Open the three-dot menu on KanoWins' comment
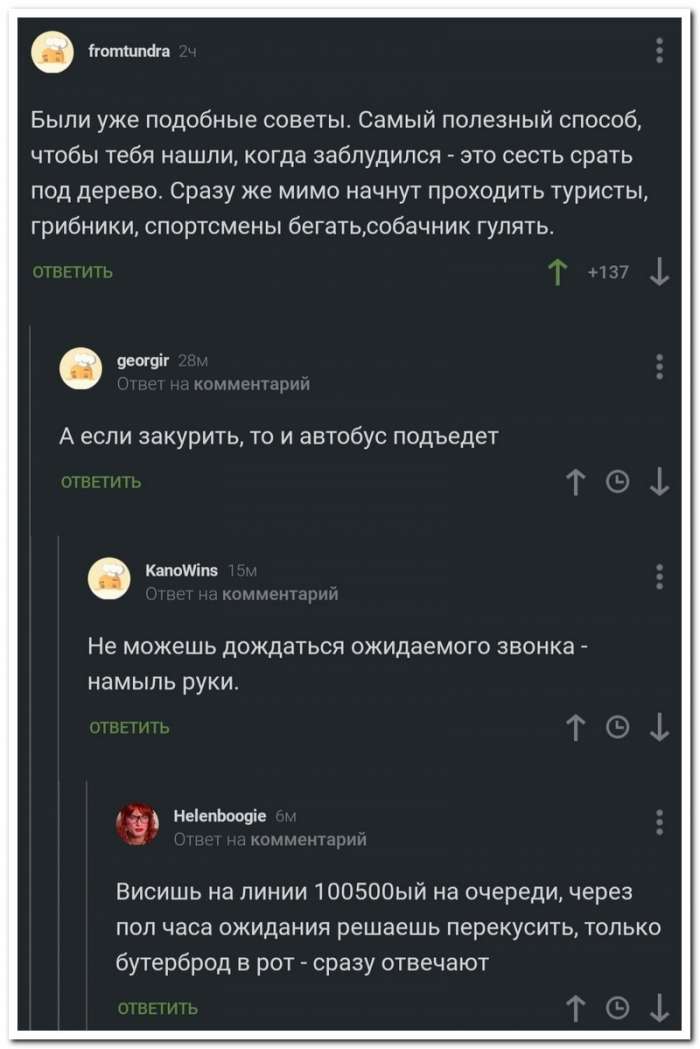Screen dimensions: 700x1049 click(x=659, y=576)
